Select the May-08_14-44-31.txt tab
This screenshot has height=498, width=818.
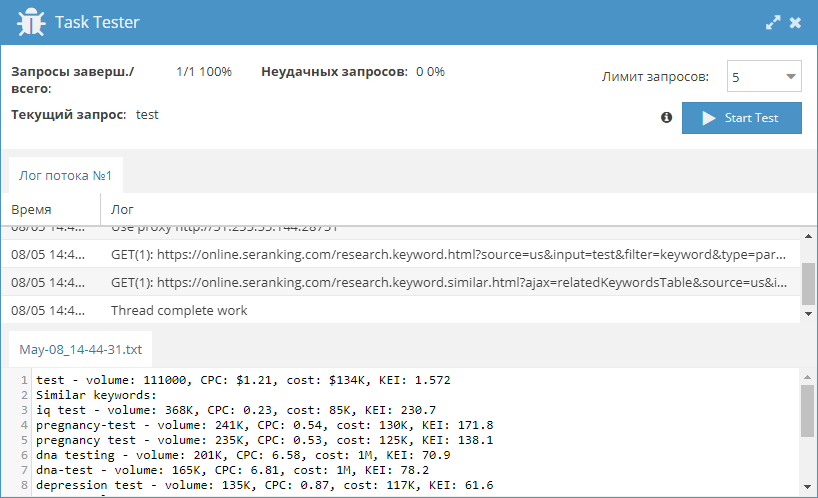click(80, 349)
